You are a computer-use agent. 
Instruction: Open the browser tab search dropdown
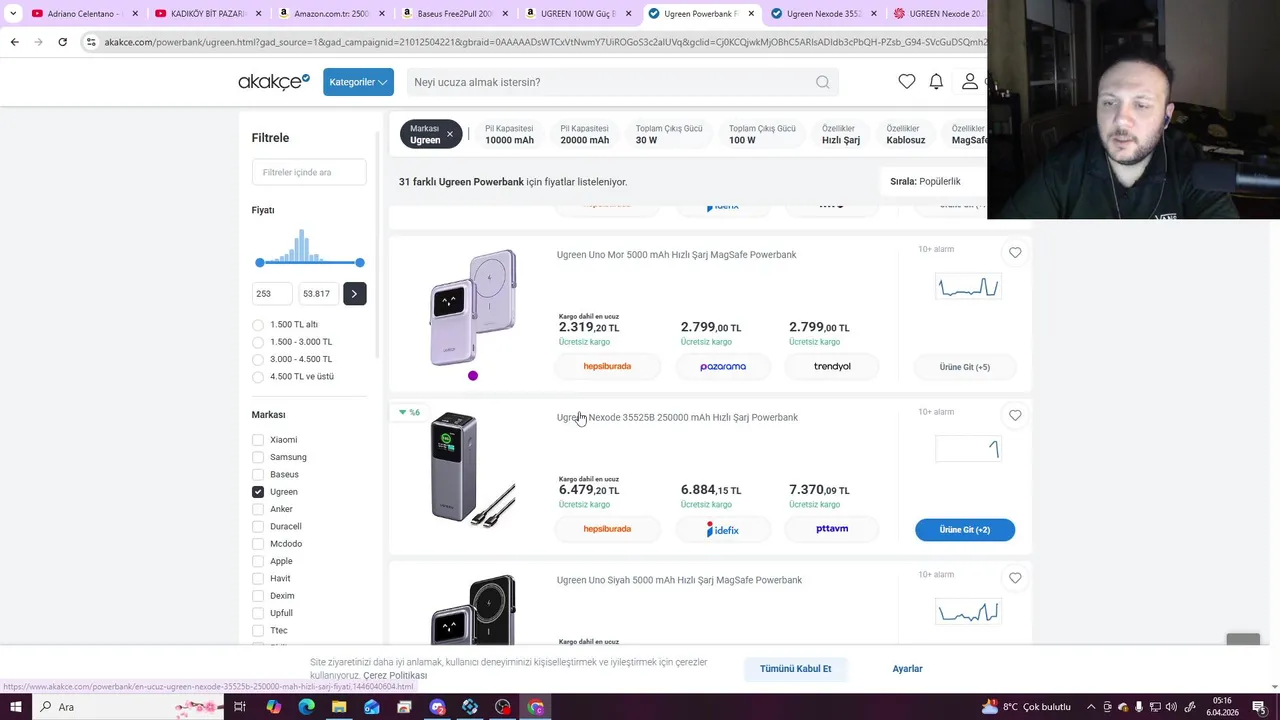tap(13, 13)
